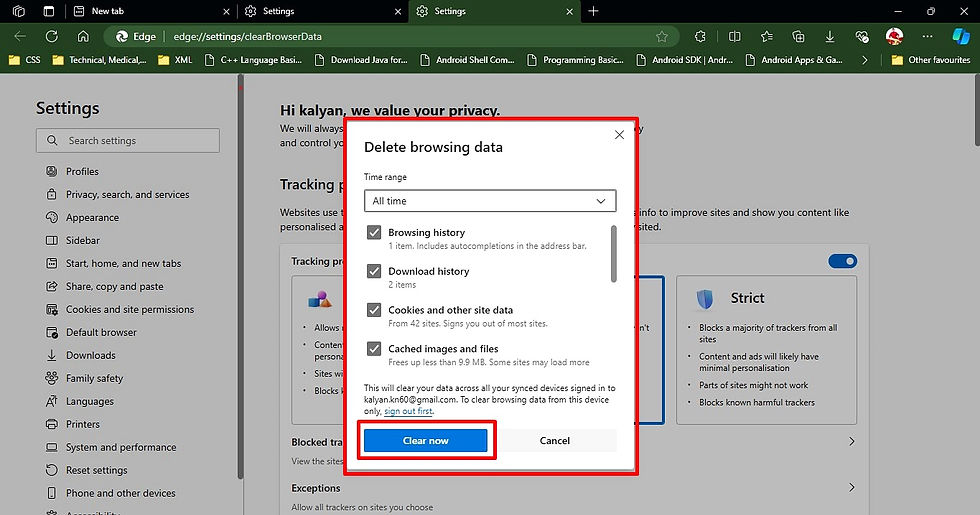Go to Home page icon
The image size is (980, 515).
coord(83,36)
